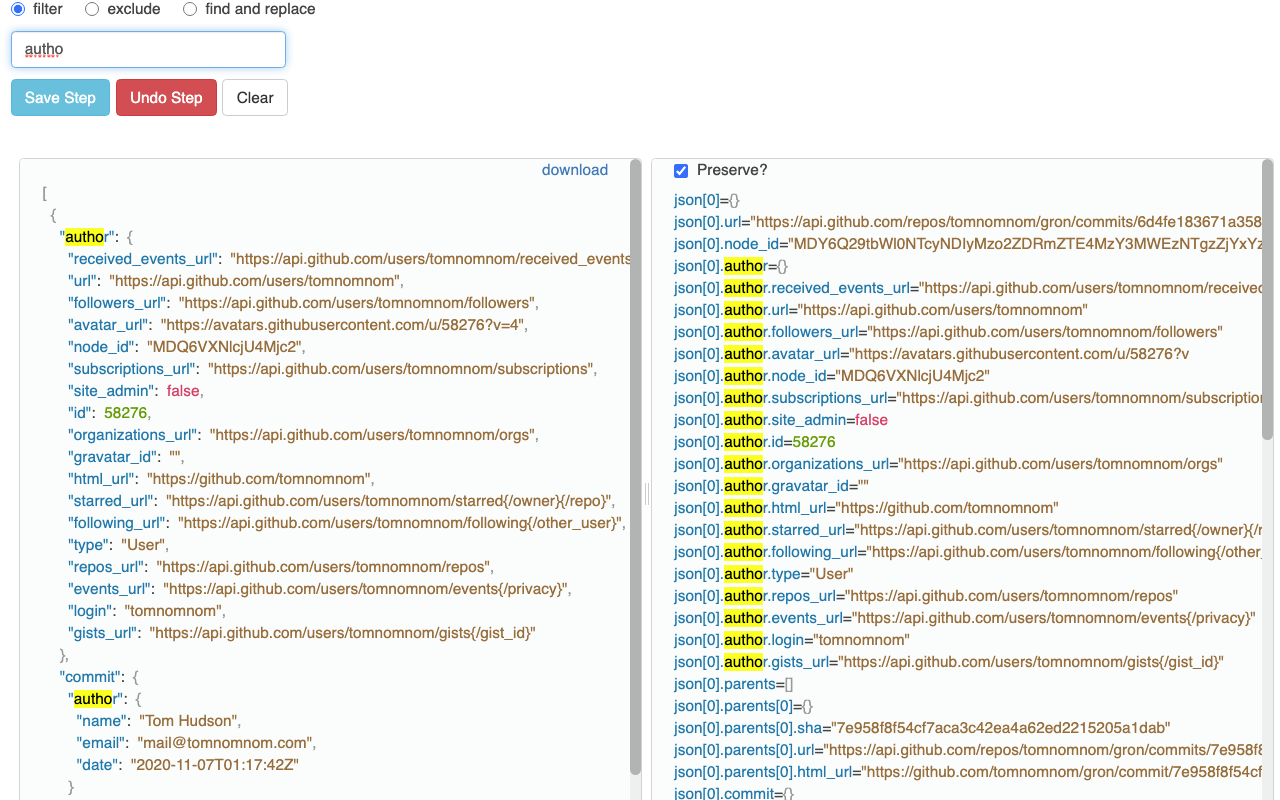Click the "following_url" key in JSON pane
Image resolution: width=1280 pixels, height=800 pixels.
point(119,523)
